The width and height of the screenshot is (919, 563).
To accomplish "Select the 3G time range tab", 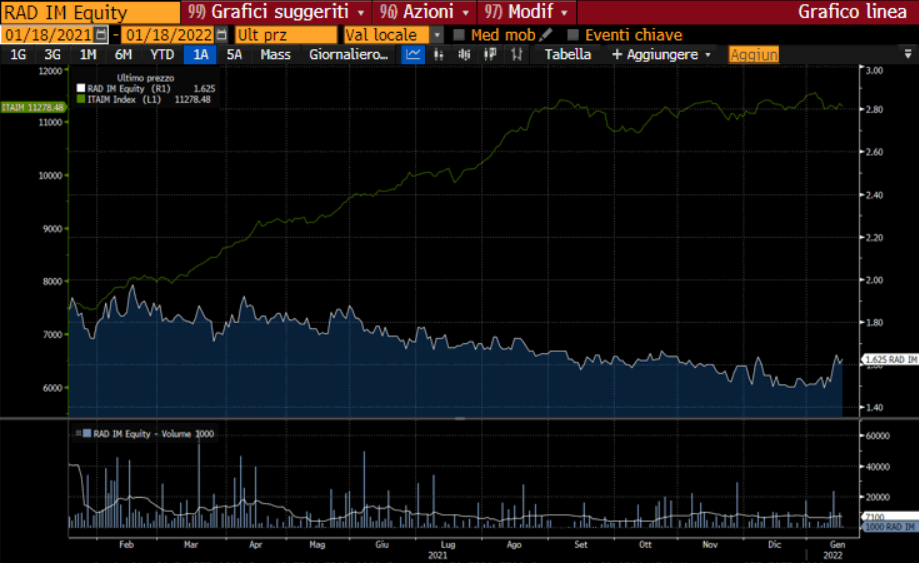I will 53,54.
